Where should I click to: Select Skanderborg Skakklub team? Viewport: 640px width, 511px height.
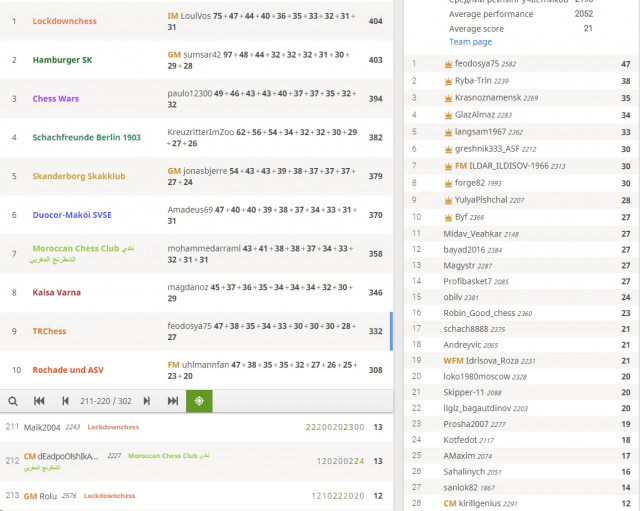coord(79,176)
